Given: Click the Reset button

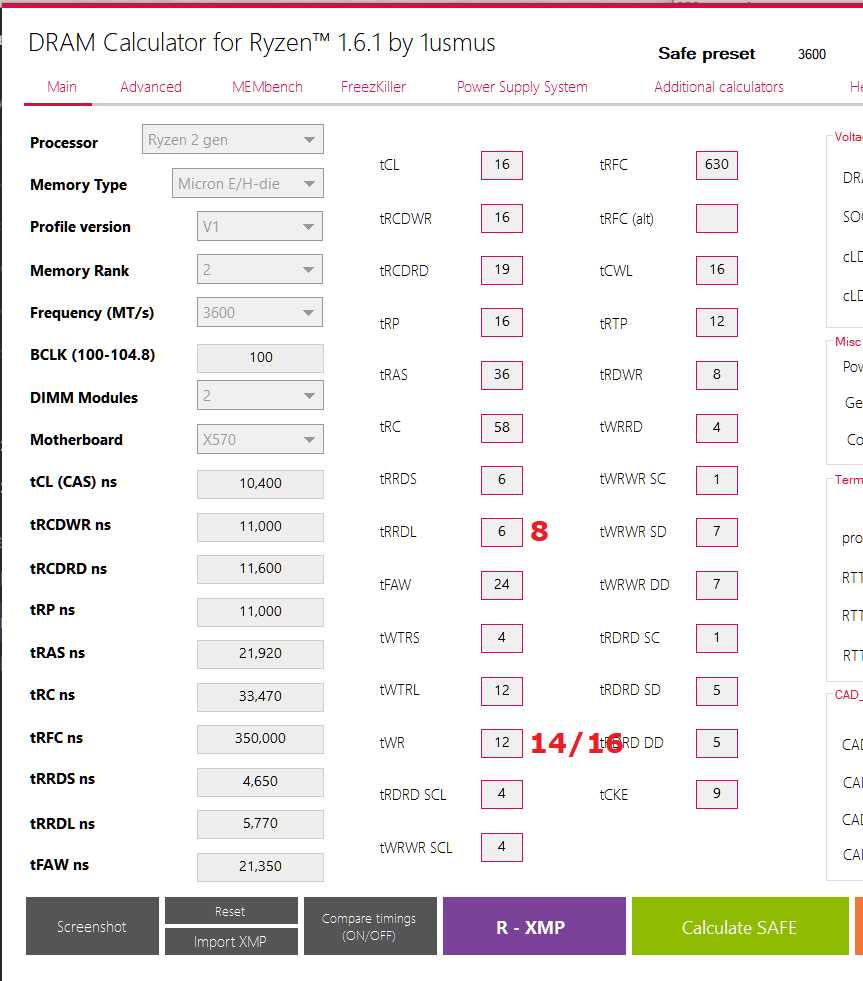Looking at the screenshot, I should click(231, 911).
